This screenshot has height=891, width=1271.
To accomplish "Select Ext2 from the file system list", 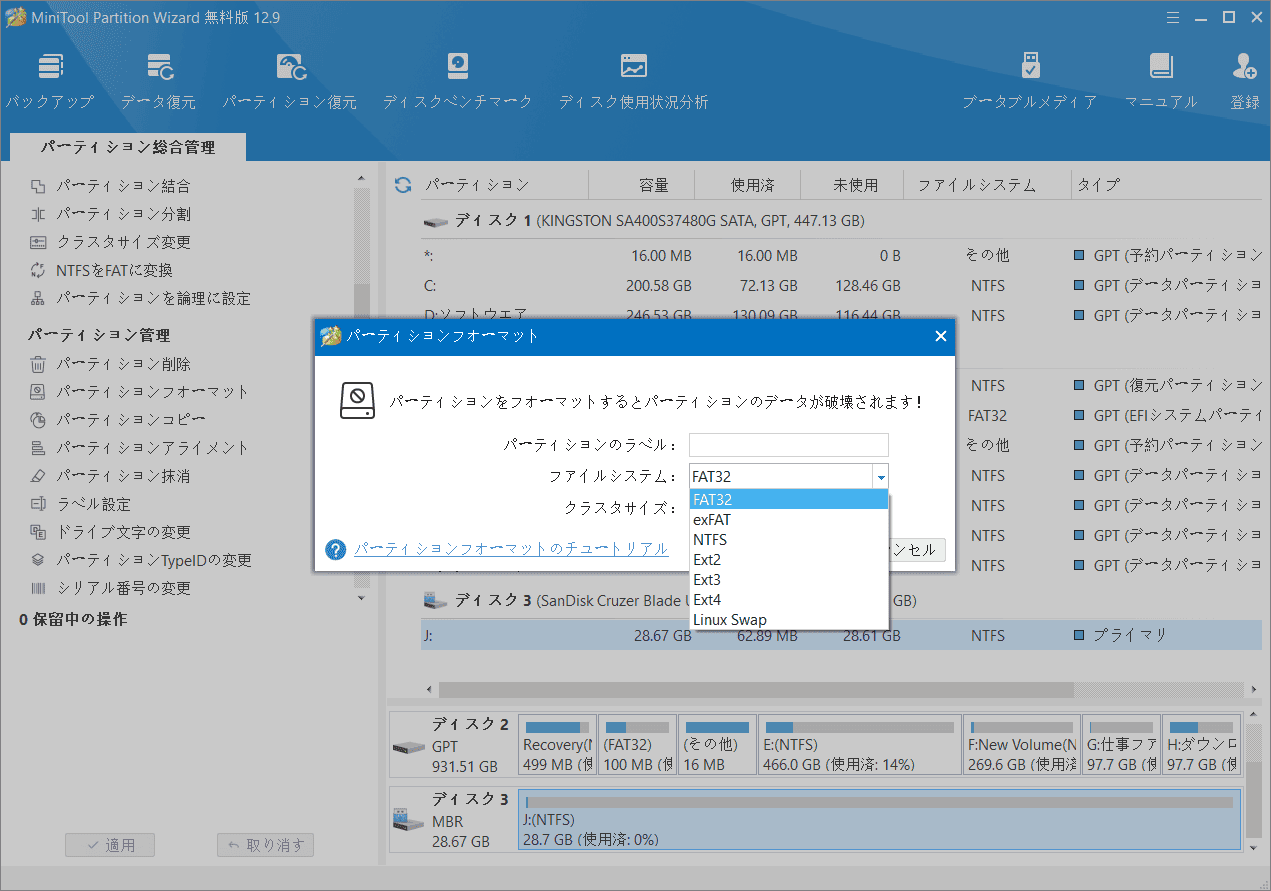I will click(x=789, y=559).
